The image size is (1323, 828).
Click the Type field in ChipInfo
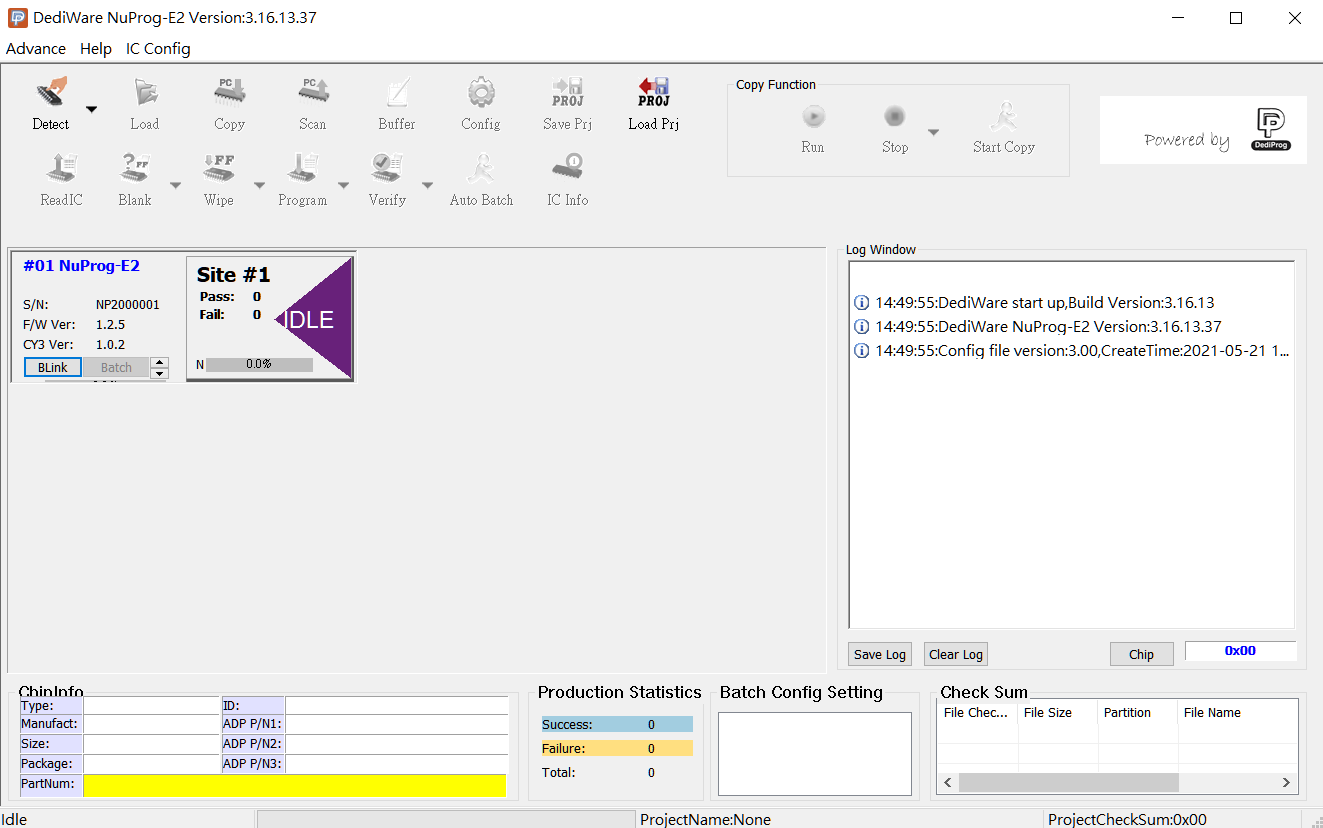point(150,705)
